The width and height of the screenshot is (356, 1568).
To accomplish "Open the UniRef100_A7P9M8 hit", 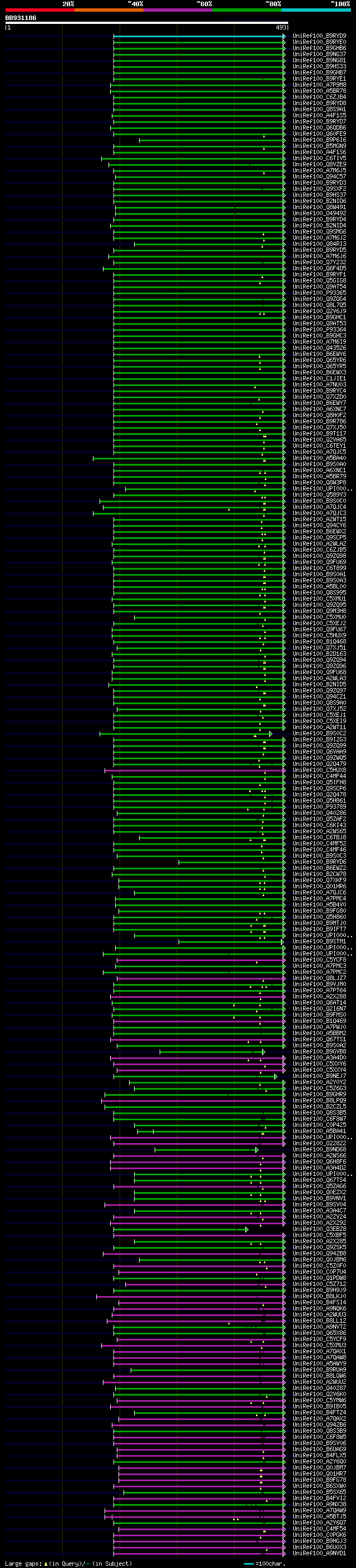I will 319,85.
